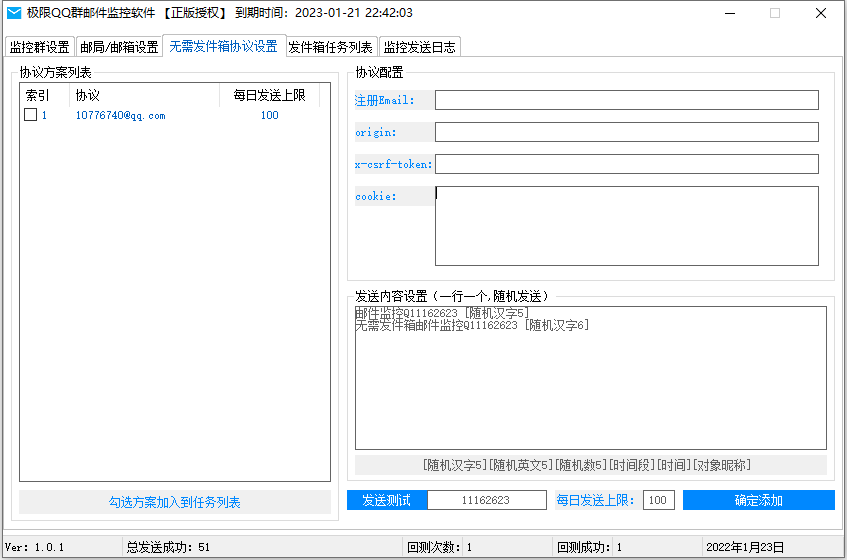The height and width of the screenshot is (560, 847).
Task: Insert the [随机英文5] placeholder tag
Action: 521,465
